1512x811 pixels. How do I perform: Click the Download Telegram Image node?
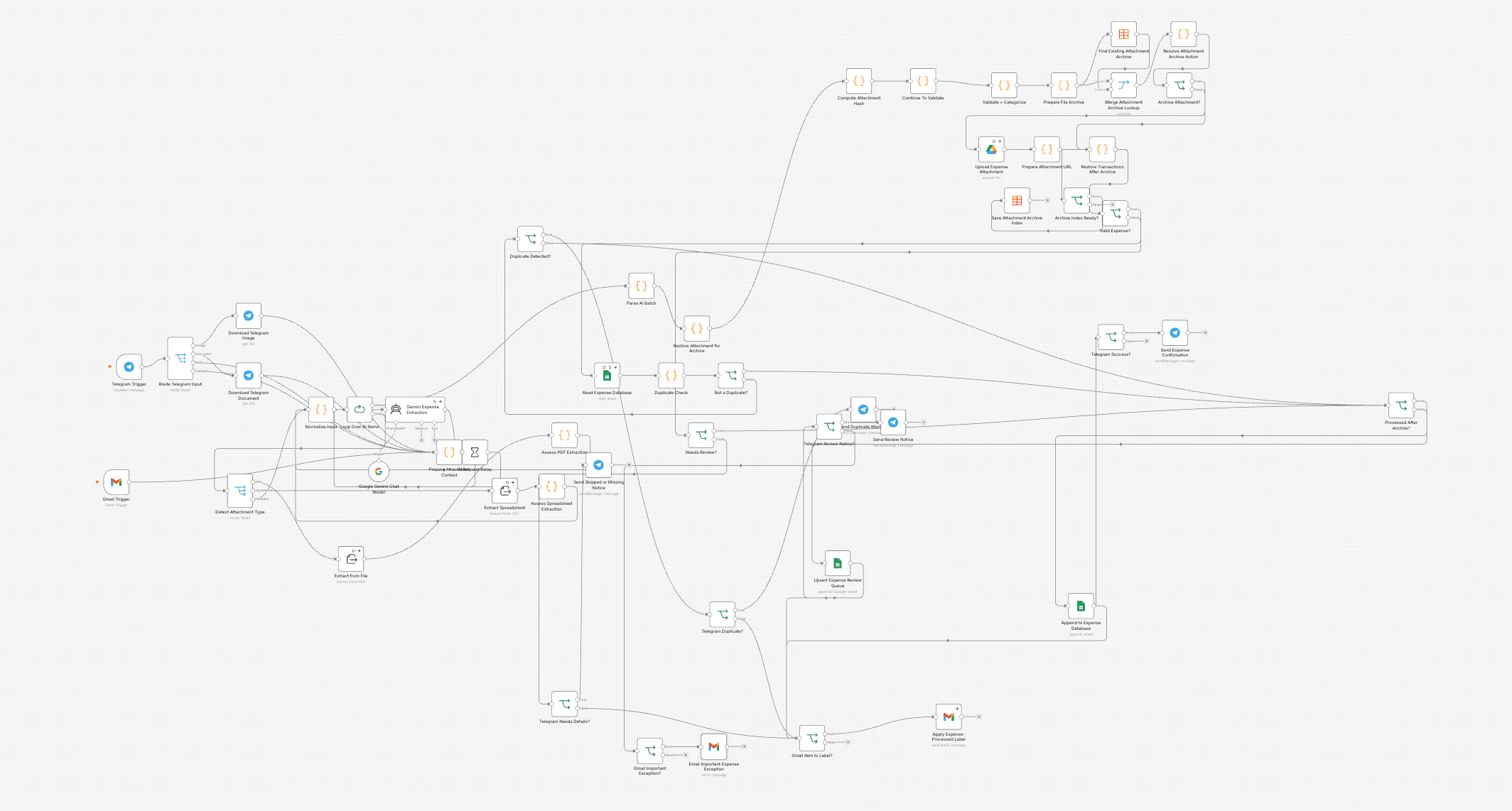tap(249, 316)
